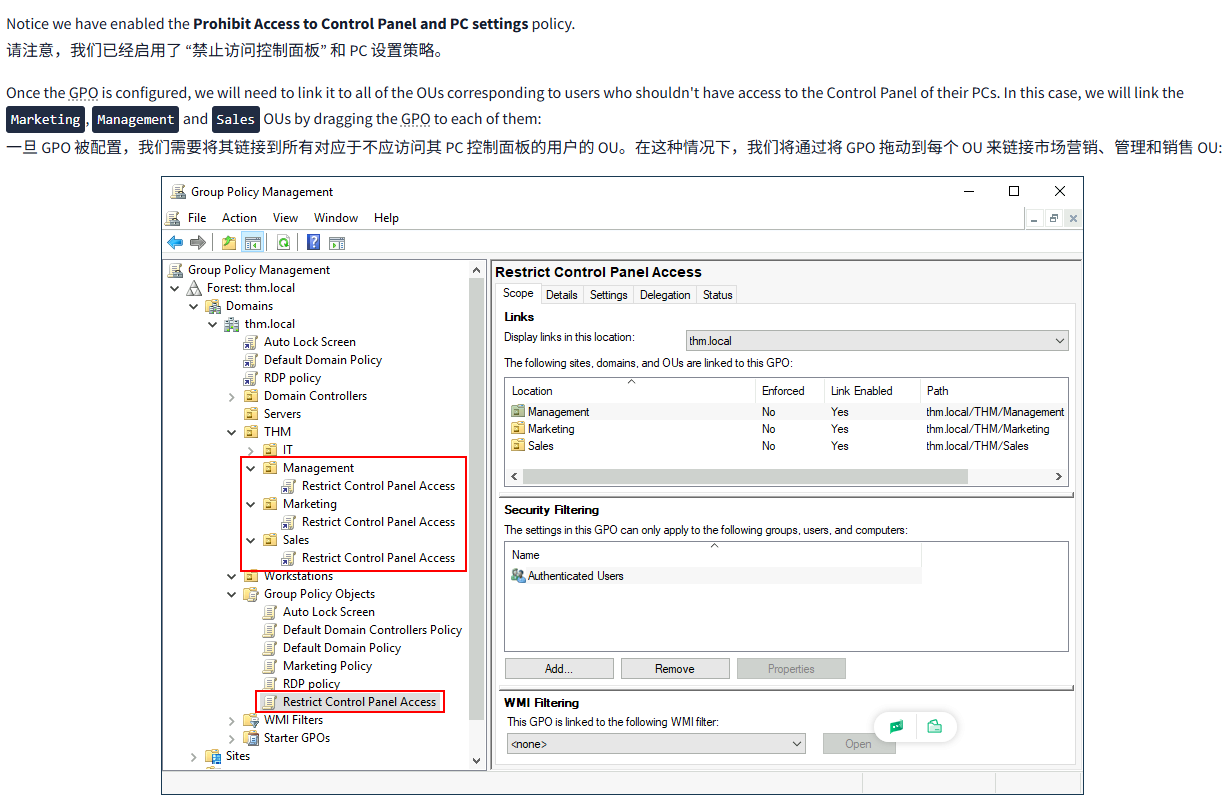Open the File menu
The height and width of the screenshot is (806, 1224).
(197, 218)
